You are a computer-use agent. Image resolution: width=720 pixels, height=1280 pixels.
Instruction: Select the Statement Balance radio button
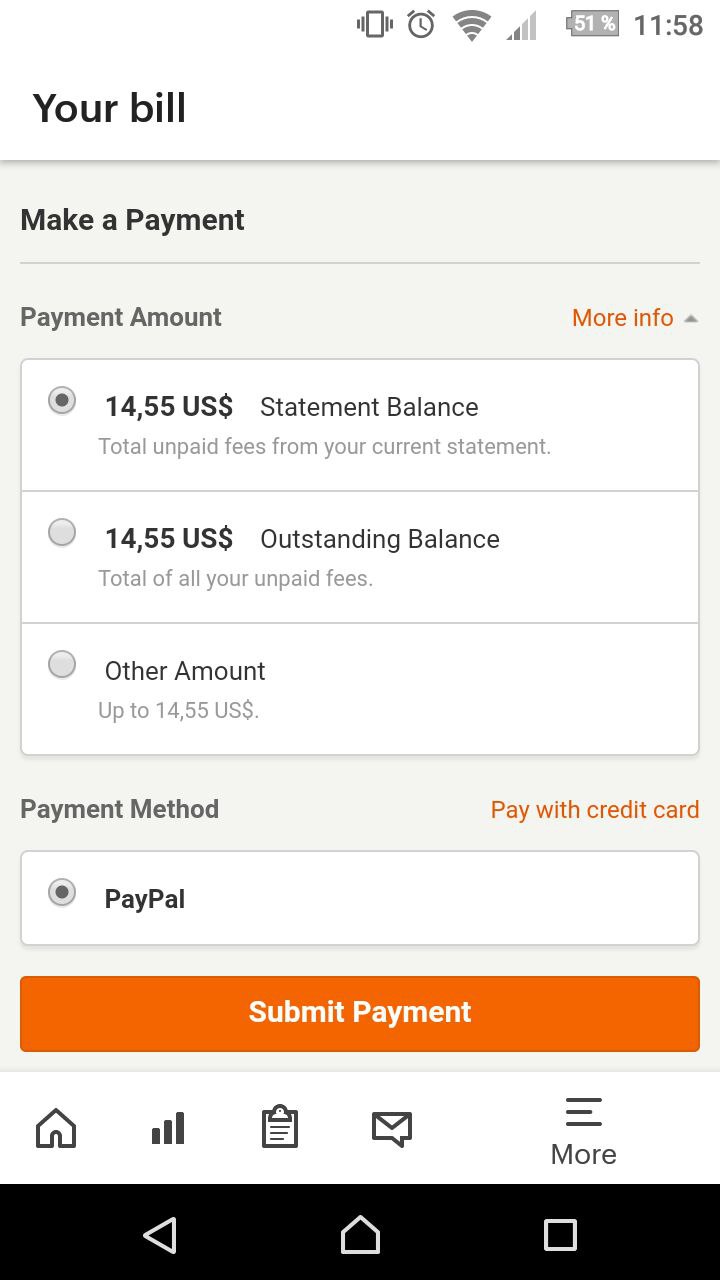(x=62, y=401)
